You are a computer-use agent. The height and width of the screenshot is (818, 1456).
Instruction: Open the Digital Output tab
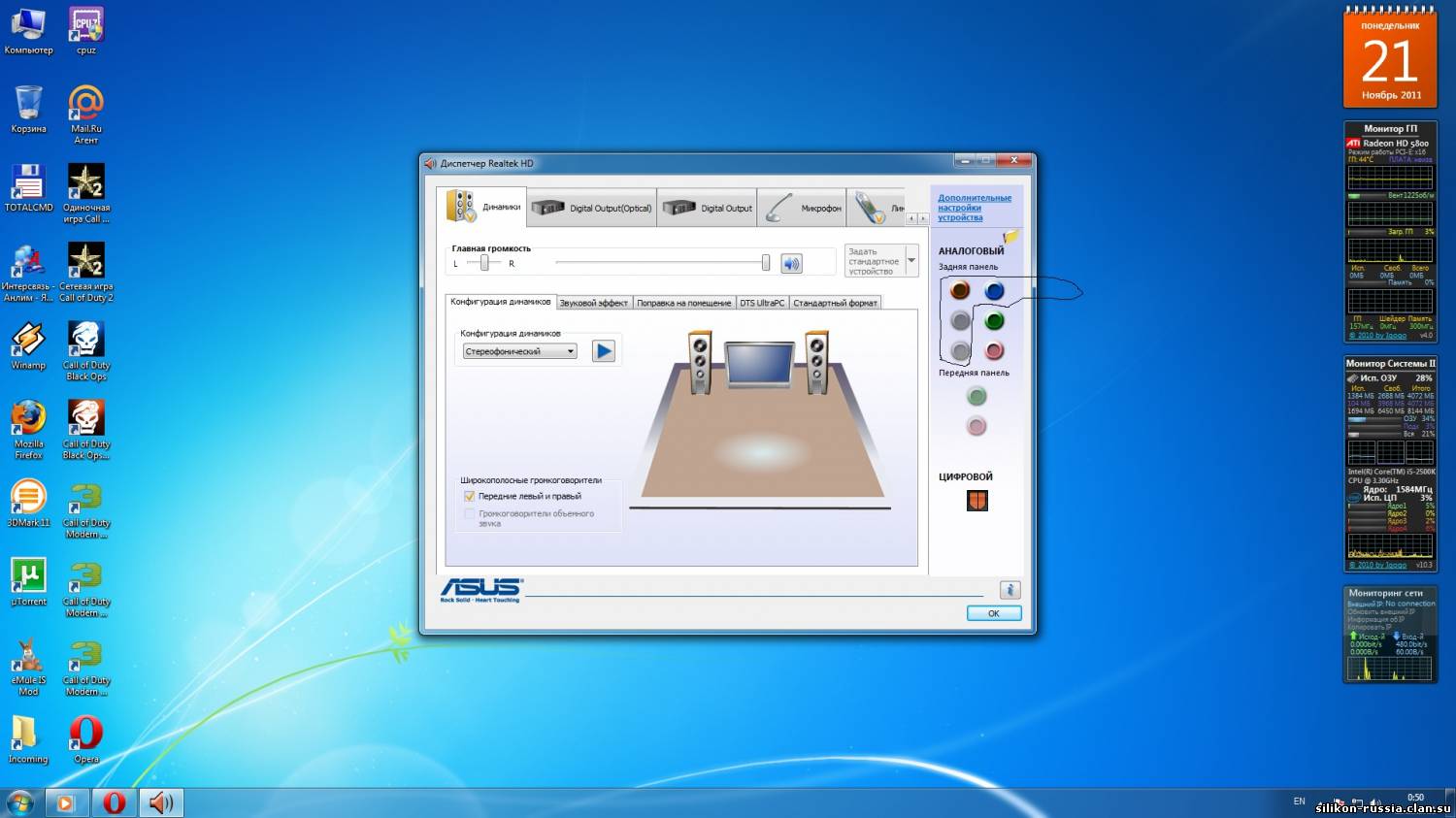[x=707, y=208]
